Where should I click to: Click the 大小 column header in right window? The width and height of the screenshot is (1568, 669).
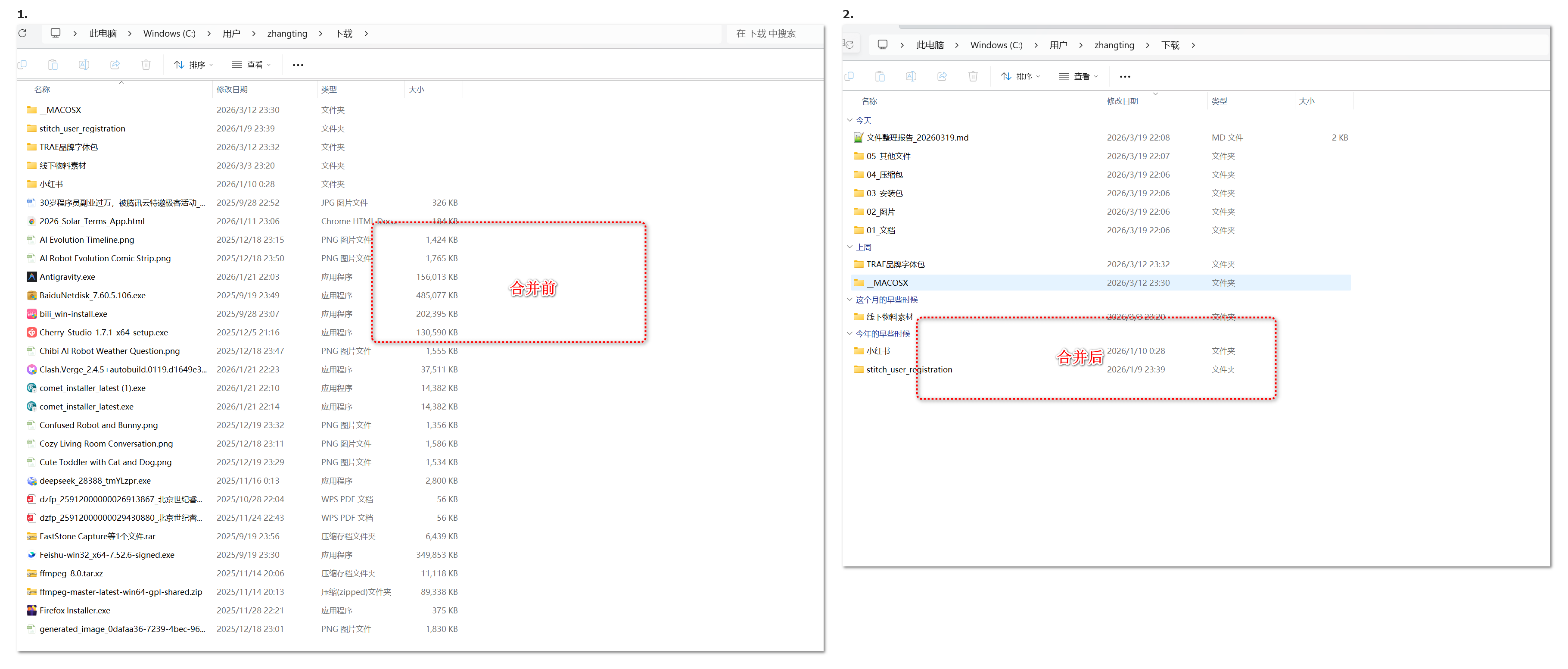click(x=1306, y=101)
